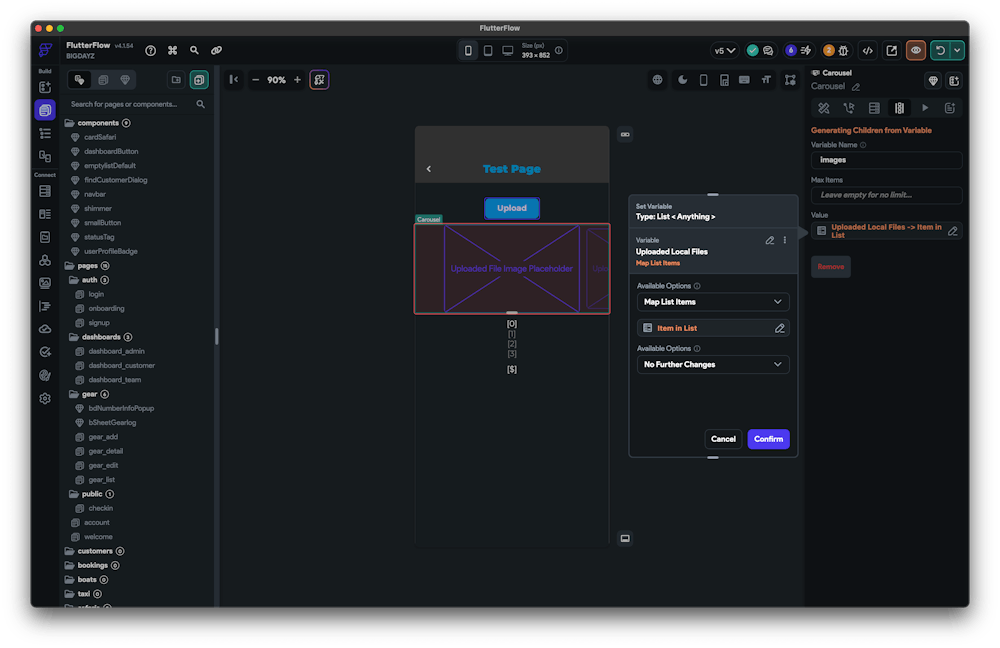The height and width of the screenshot is (648, 1000).
Task: Click Cancel in Set Variable dialog
Action: (723, 439)
